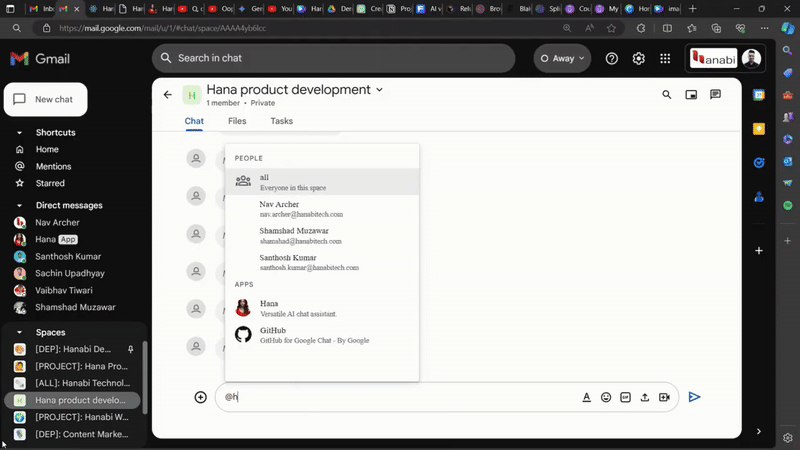Open Starred shortcut
Screen dimensions: 800x450
[x=50, y=183]
